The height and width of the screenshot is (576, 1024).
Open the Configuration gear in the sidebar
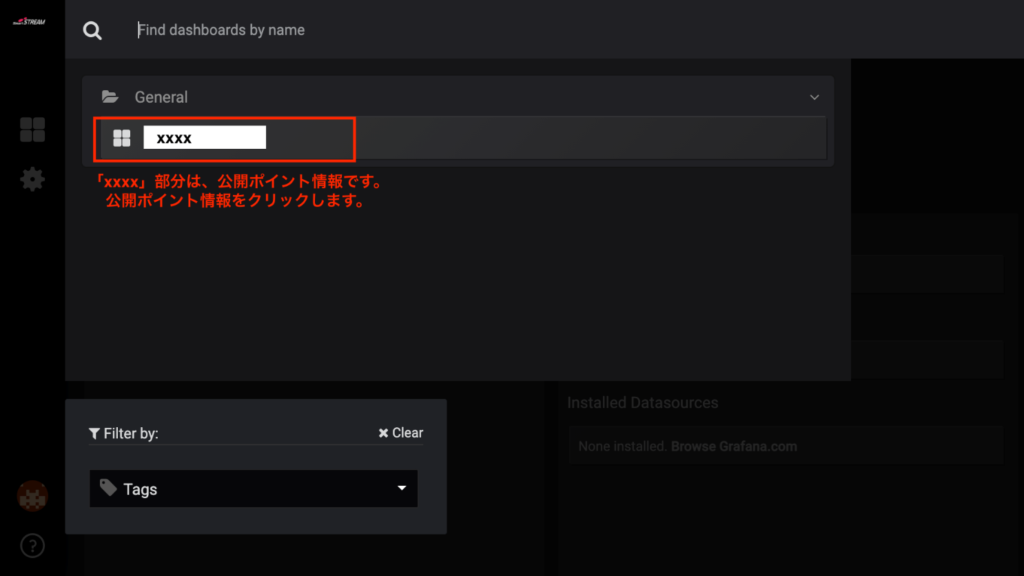click(32, 179)
